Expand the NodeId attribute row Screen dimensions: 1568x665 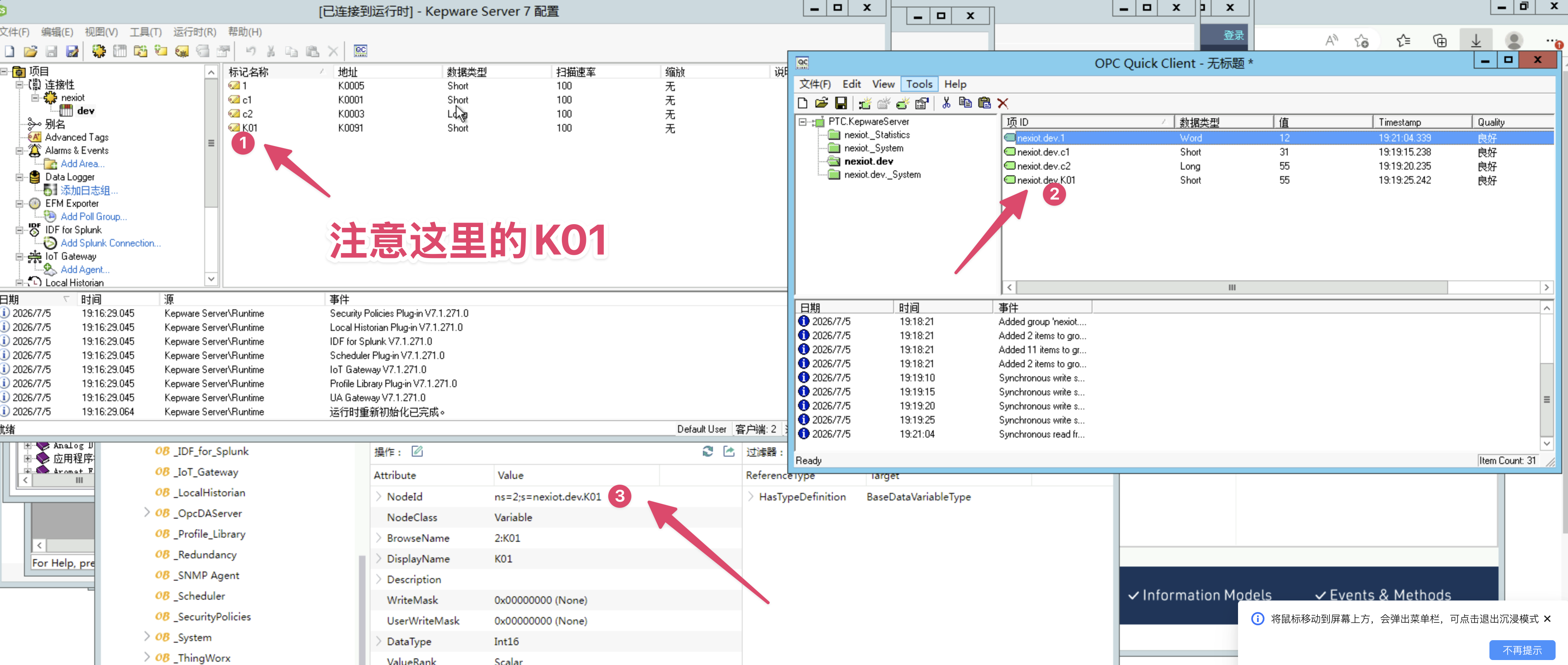(379, 496)
